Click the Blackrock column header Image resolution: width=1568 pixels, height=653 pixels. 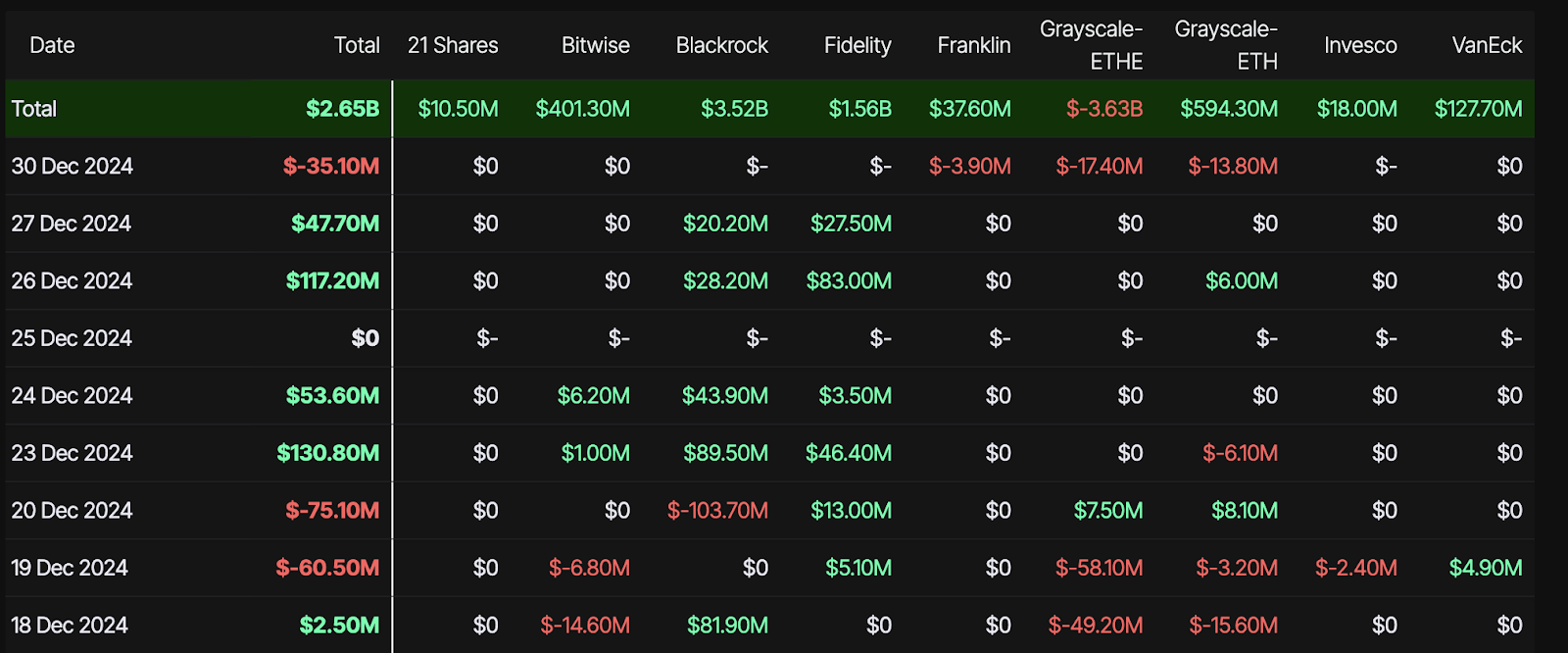coord(722,45)
